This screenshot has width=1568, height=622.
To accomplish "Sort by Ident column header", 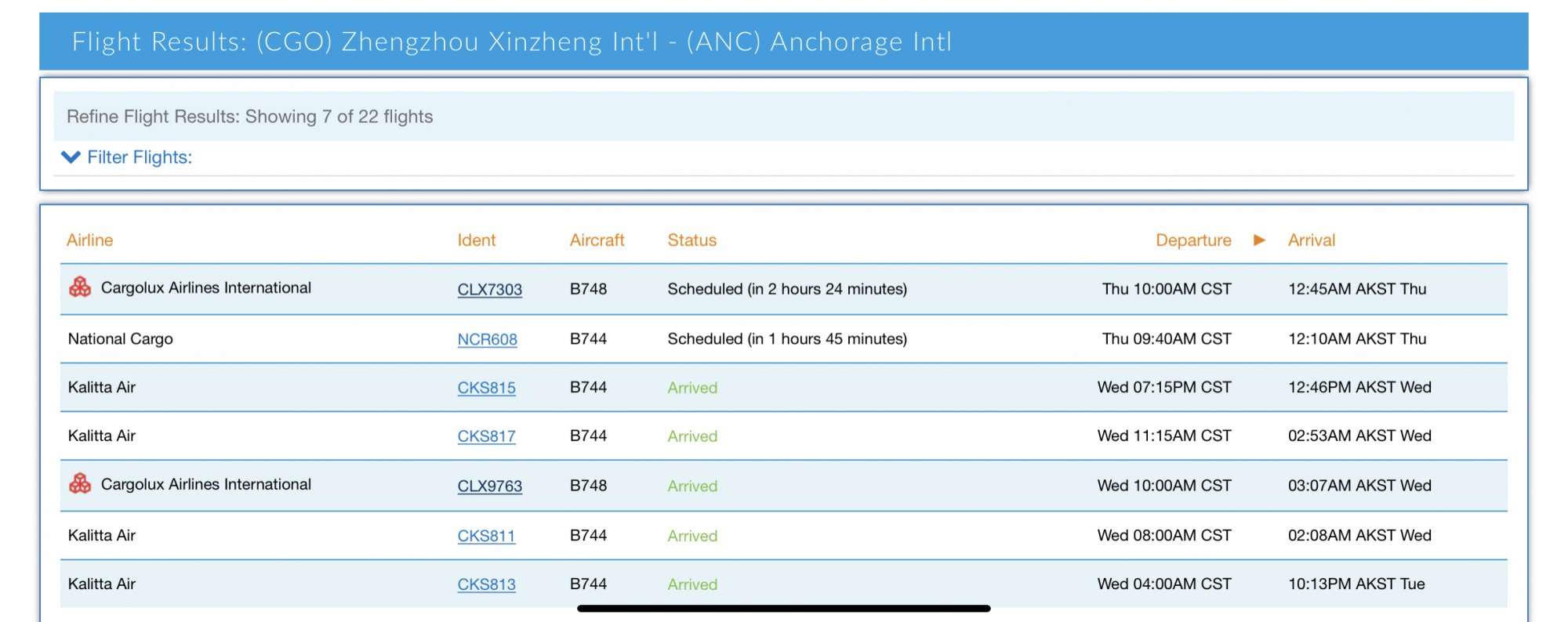I will coord(477,240).
